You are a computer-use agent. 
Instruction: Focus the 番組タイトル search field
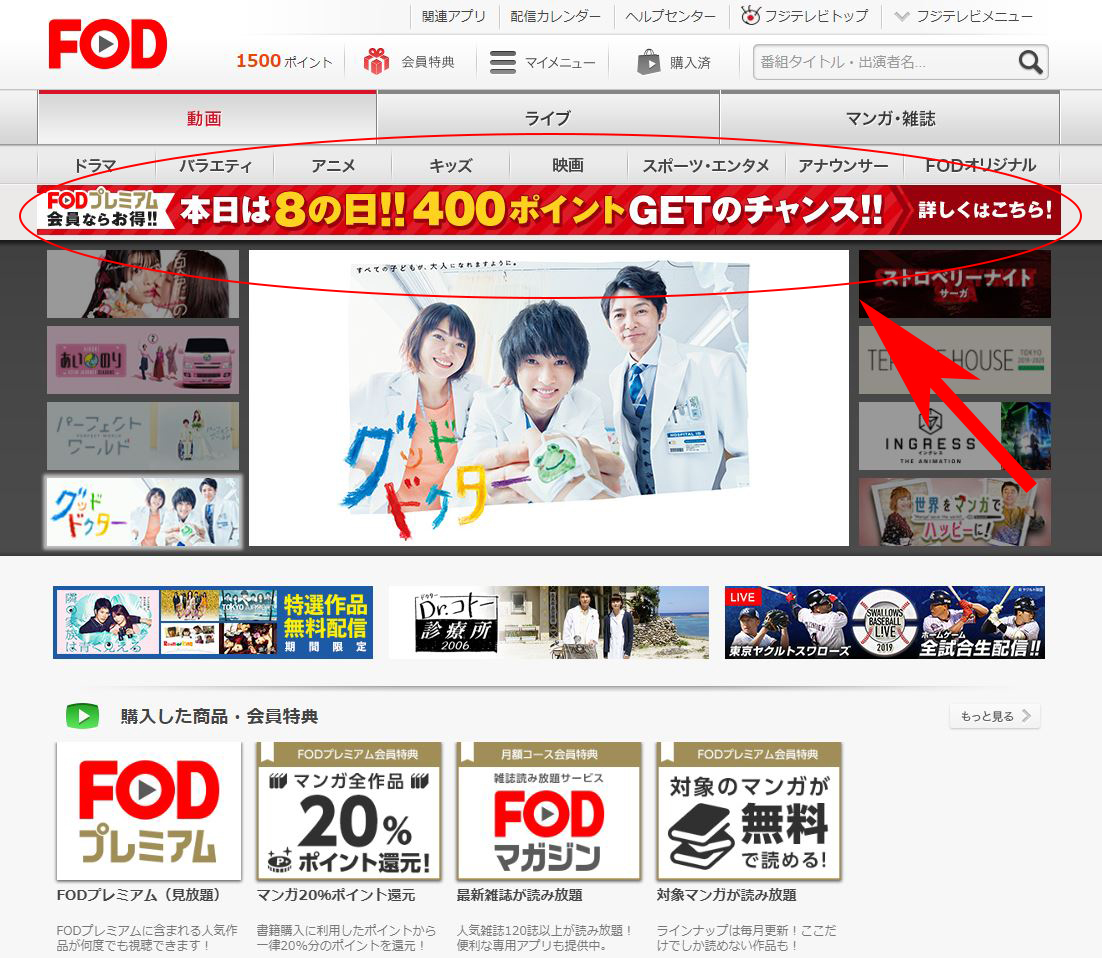(x=886, y=62)
